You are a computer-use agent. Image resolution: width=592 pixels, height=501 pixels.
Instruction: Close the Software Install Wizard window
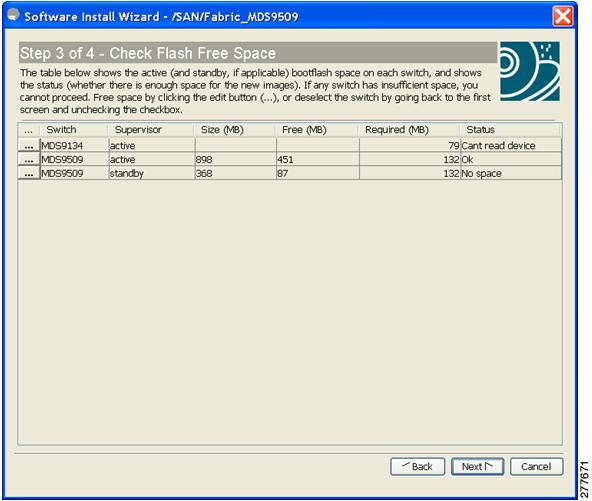(563, 16)
